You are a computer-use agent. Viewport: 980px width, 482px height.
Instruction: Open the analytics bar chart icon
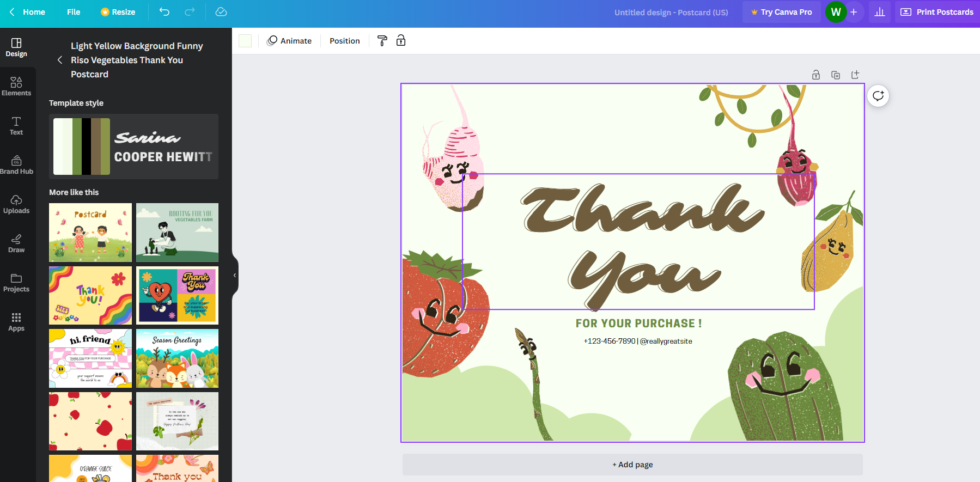(x=879, y=12)
